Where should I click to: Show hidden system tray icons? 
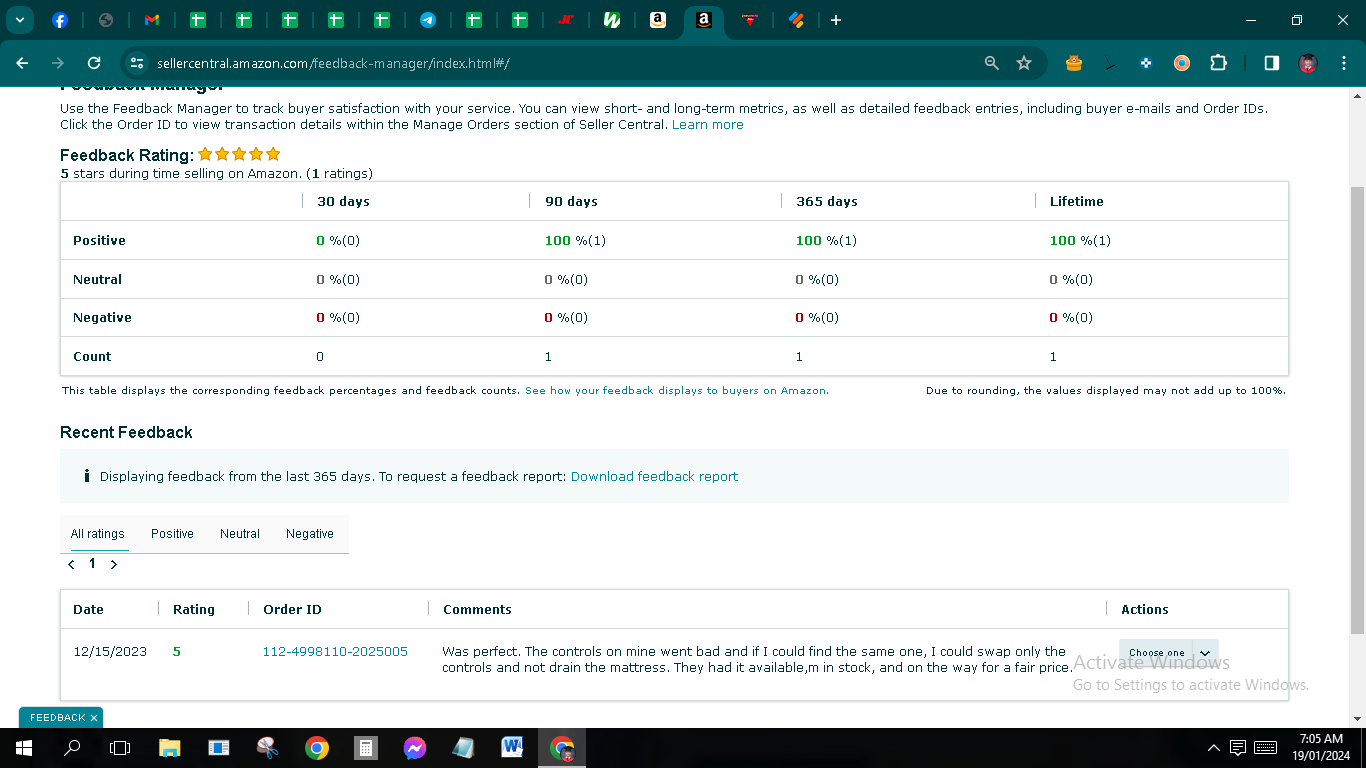pos(1214,747)
